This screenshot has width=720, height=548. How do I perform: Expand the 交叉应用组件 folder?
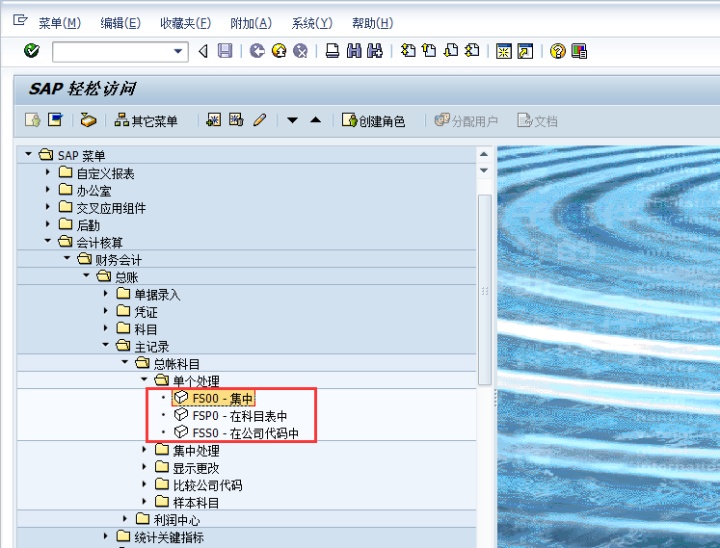[x=48, y=206]
